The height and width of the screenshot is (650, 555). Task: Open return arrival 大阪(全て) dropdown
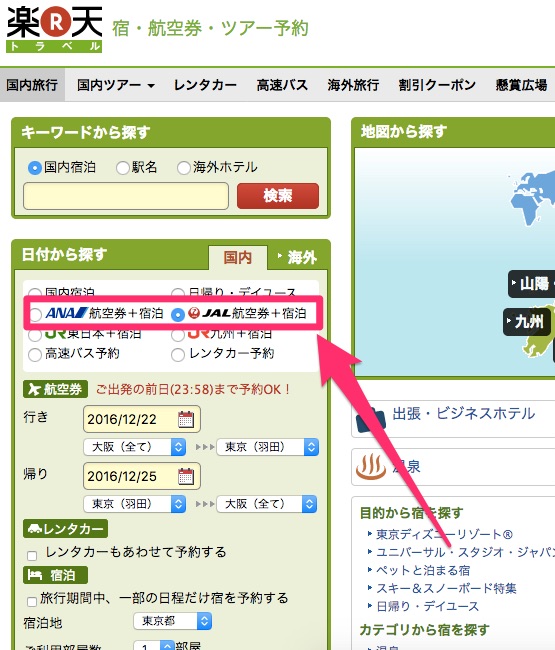[267, 504]
